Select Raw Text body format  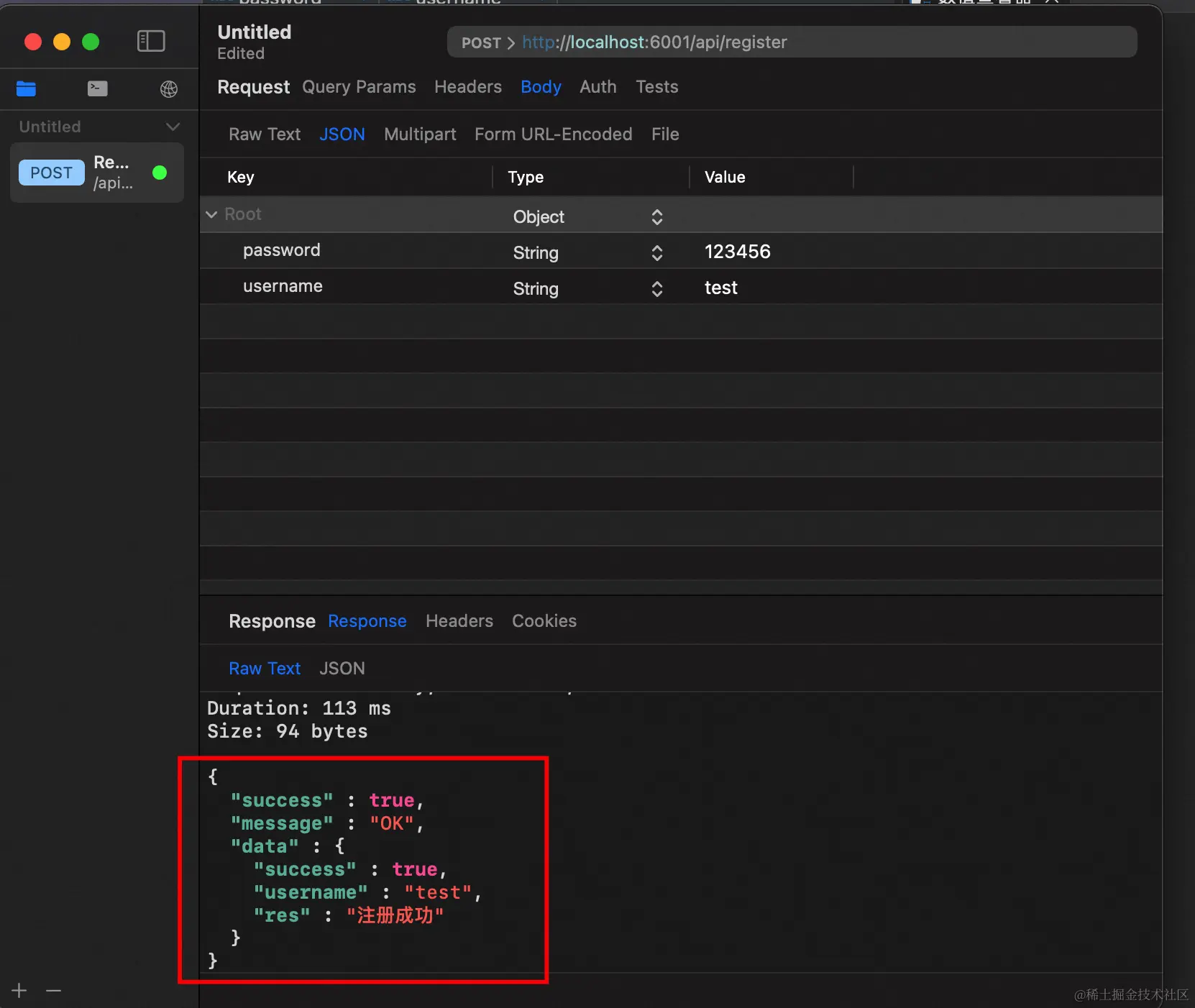(265, 134)
